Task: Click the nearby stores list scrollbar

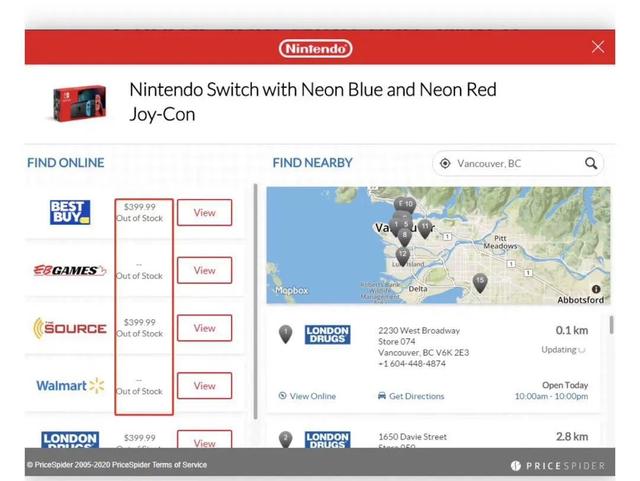Action: pyautogui.click(x=611, y=325)
